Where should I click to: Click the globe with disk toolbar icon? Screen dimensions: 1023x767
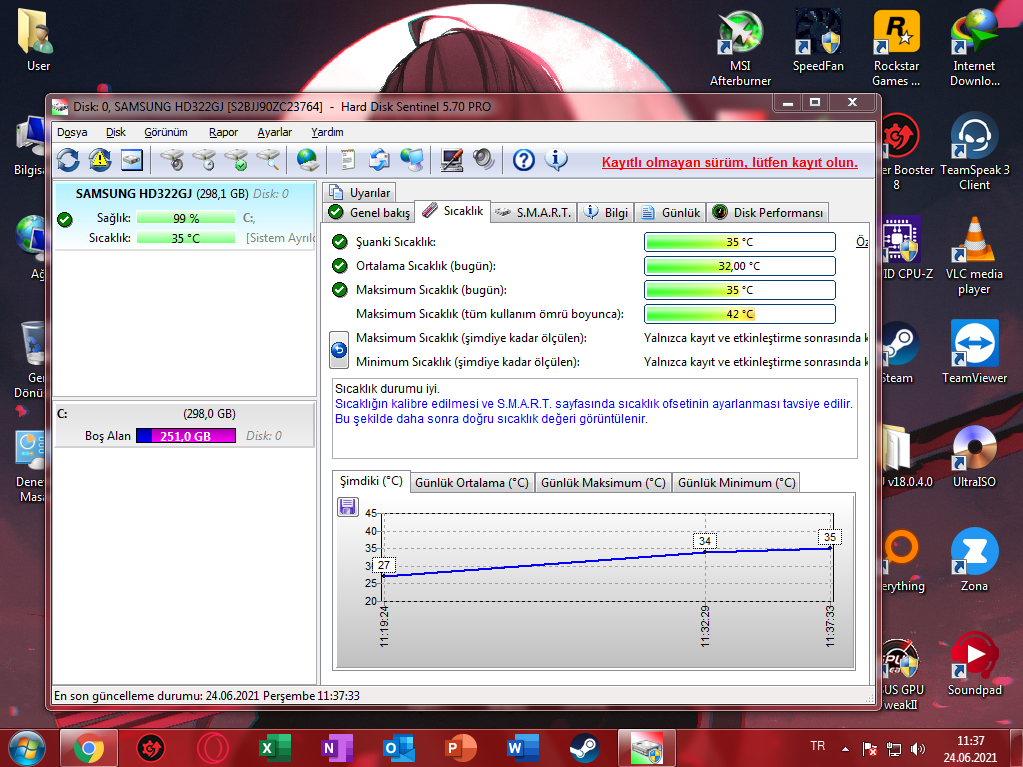(307, 160)
